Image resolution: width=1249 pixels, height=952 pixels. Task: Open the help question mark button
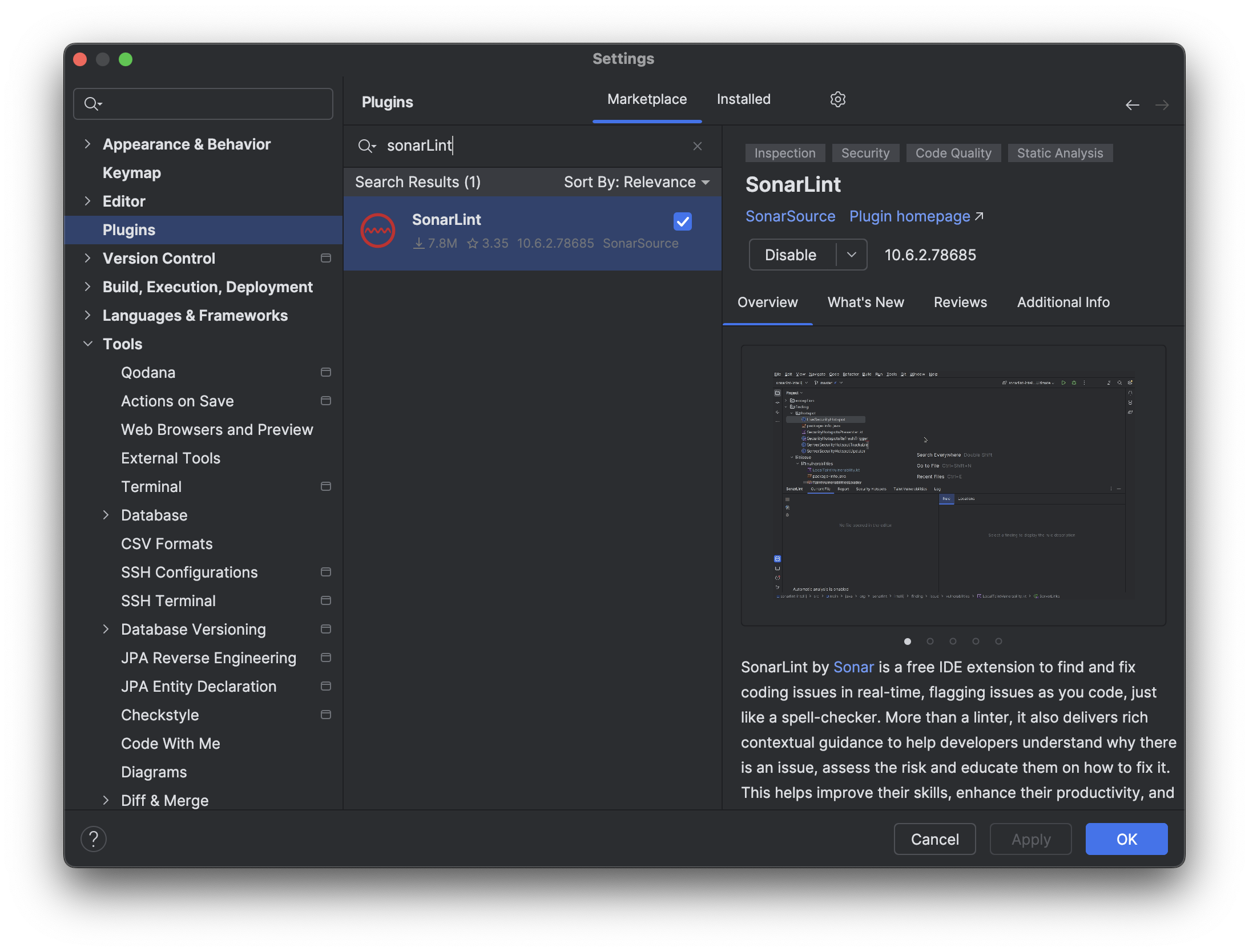94,839
